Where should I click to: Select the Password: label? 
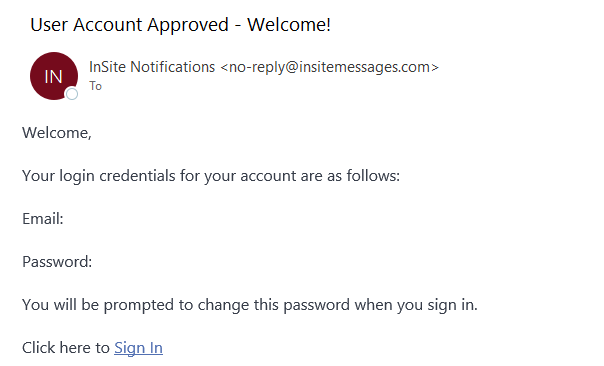click(57, 262)
